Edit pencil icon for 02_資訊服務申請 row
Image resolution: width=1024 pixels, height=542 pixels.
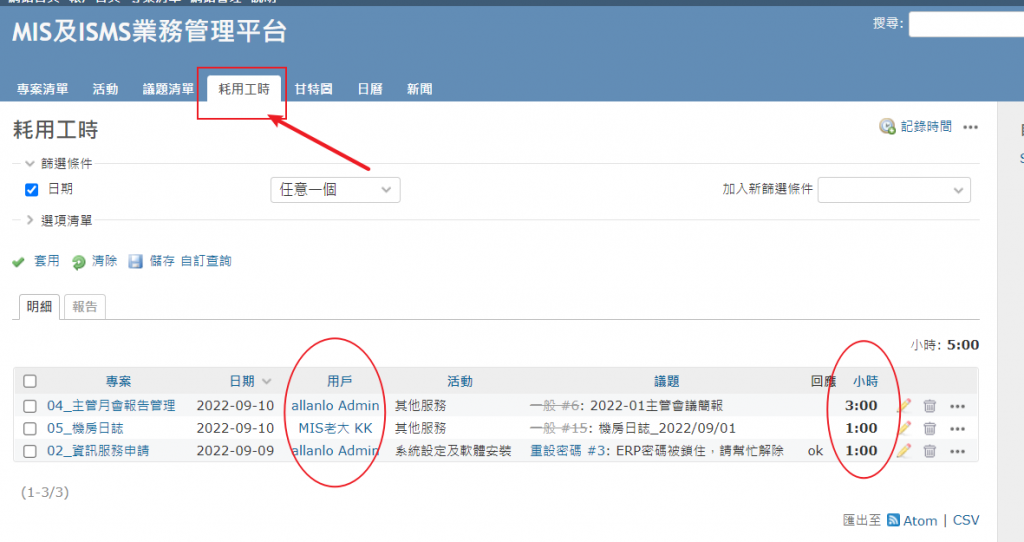pos(904,451)
